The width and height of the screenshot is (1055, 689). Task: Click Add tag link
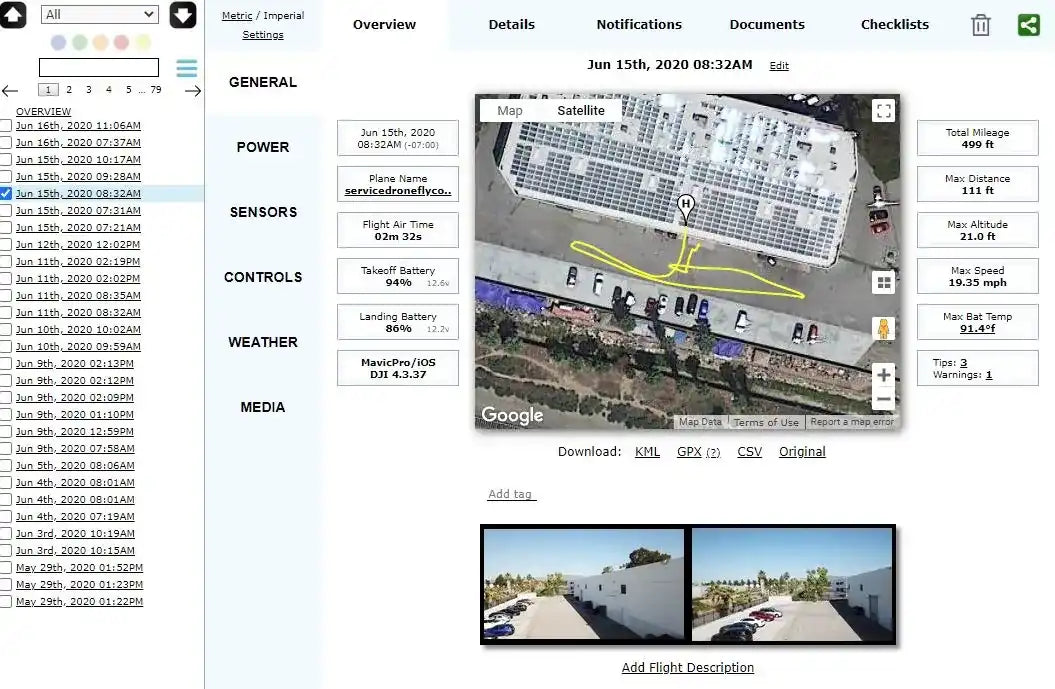pyautogui.click(x=511, y=495)
